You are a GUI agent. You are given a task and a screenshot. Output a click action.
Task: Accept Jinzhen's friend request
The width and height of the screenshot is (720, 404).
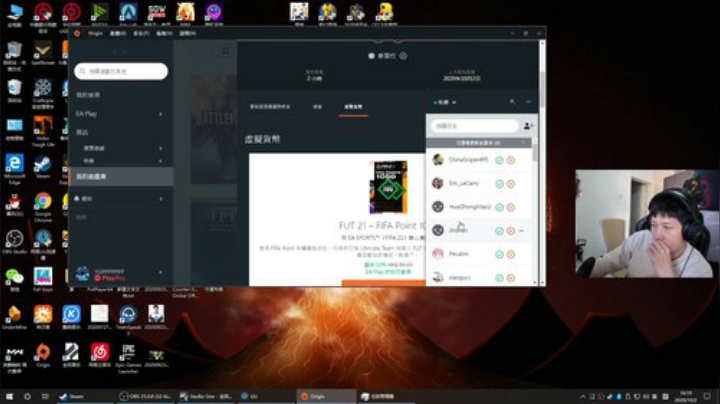pos(499,231)
